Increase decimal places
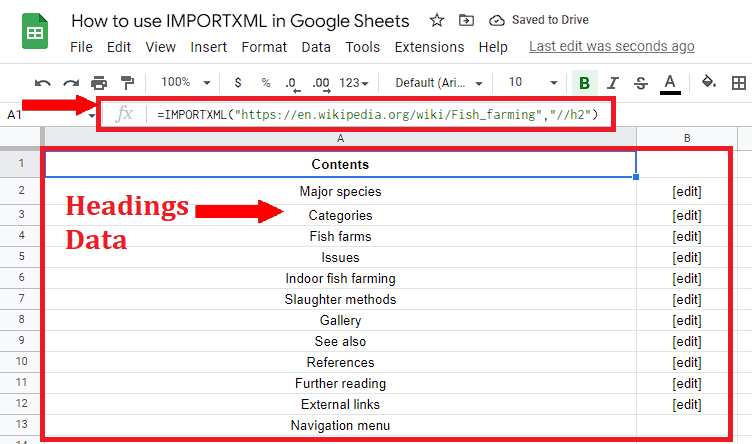752x444 pixels. 321,84
